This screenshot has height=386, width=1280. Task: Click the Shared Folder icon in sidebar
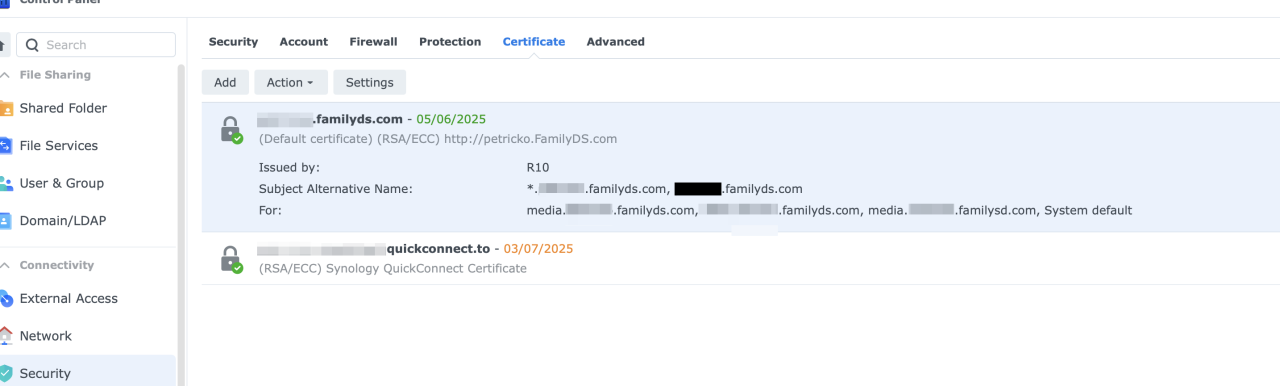tap(5, 108)
